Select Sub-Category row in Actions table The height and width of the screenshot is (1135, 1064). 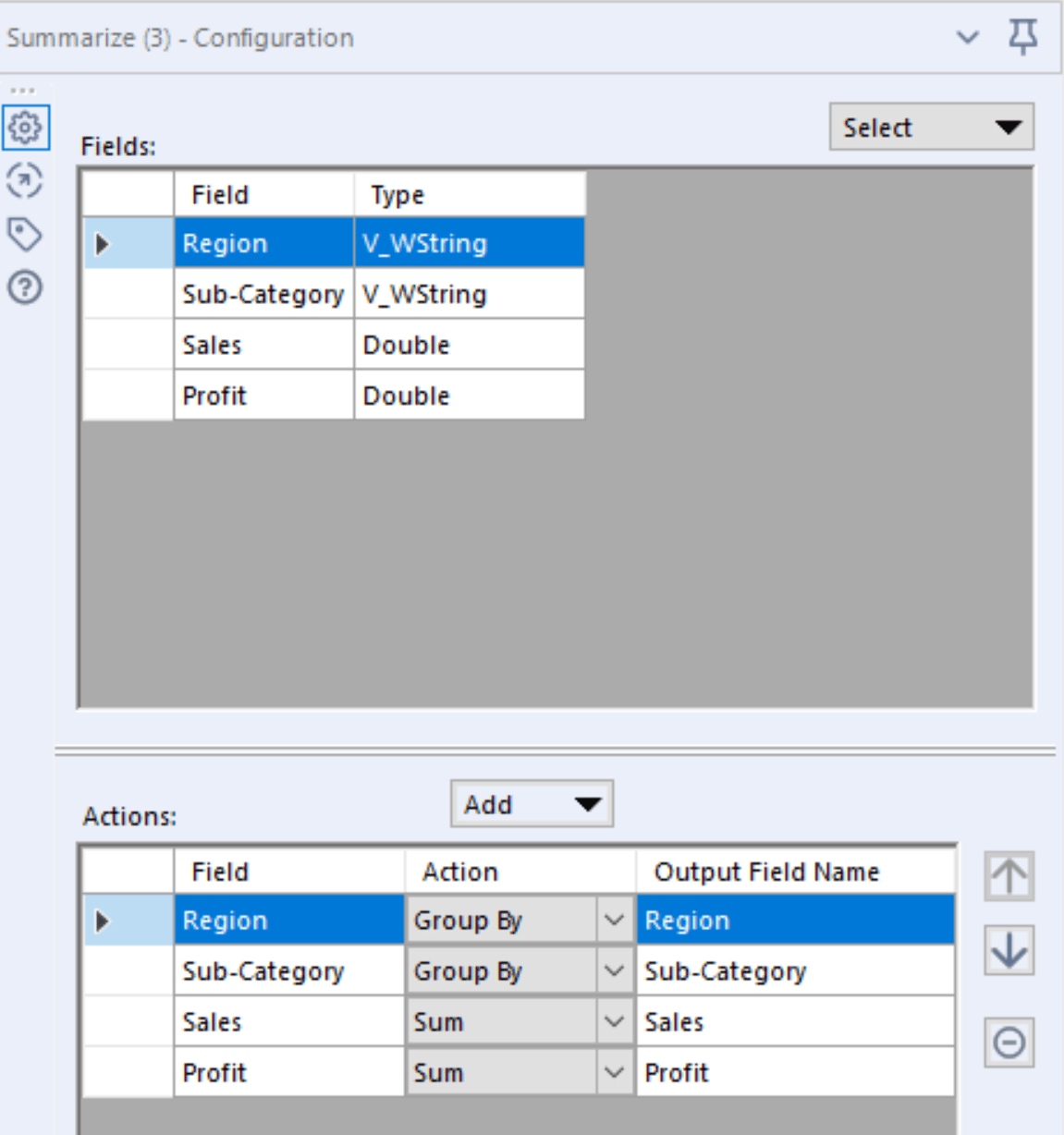288,970
